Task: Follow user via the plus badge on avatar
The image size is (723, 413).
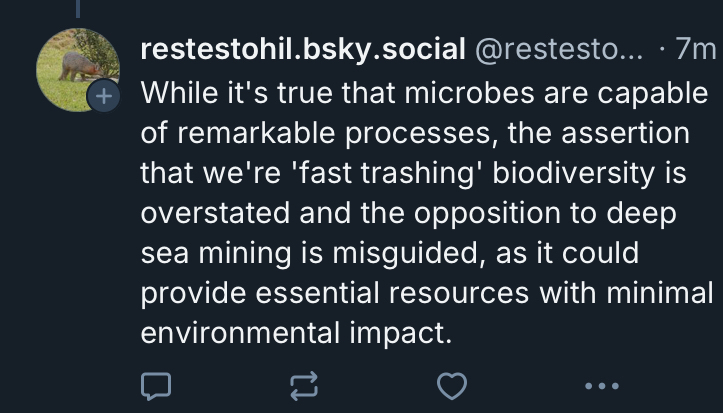Action: pyautogui.click(x=103, y=96)
